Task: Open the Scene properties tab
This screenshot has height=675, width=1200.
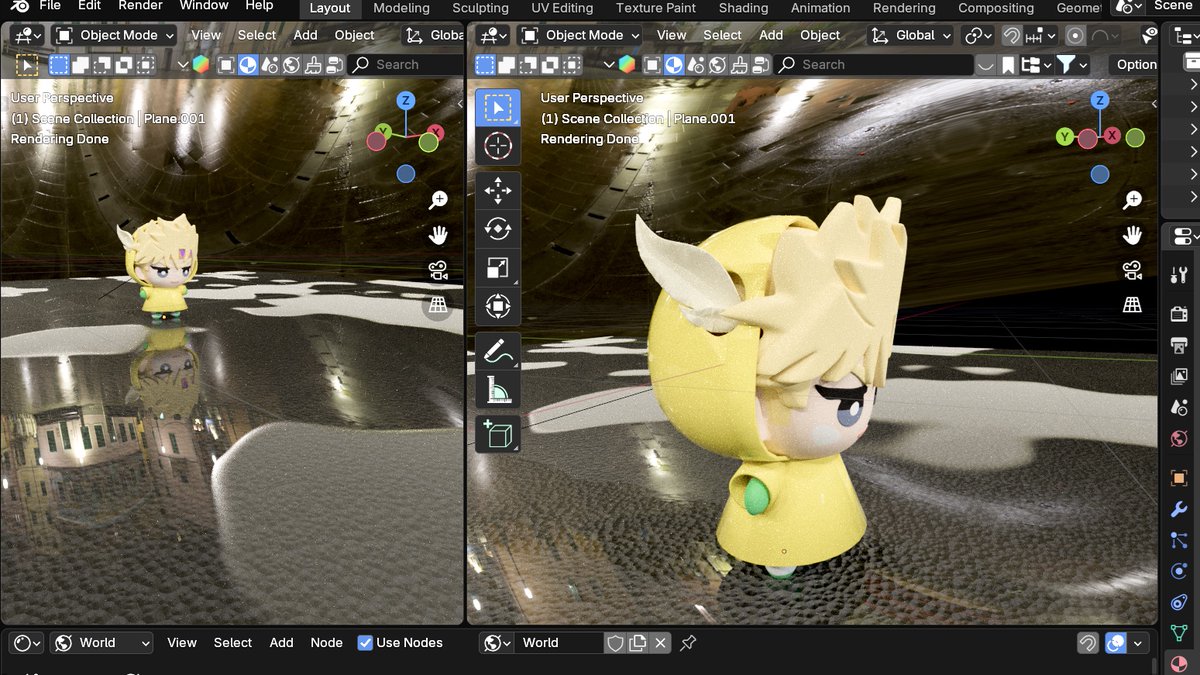Action: 1179,408
